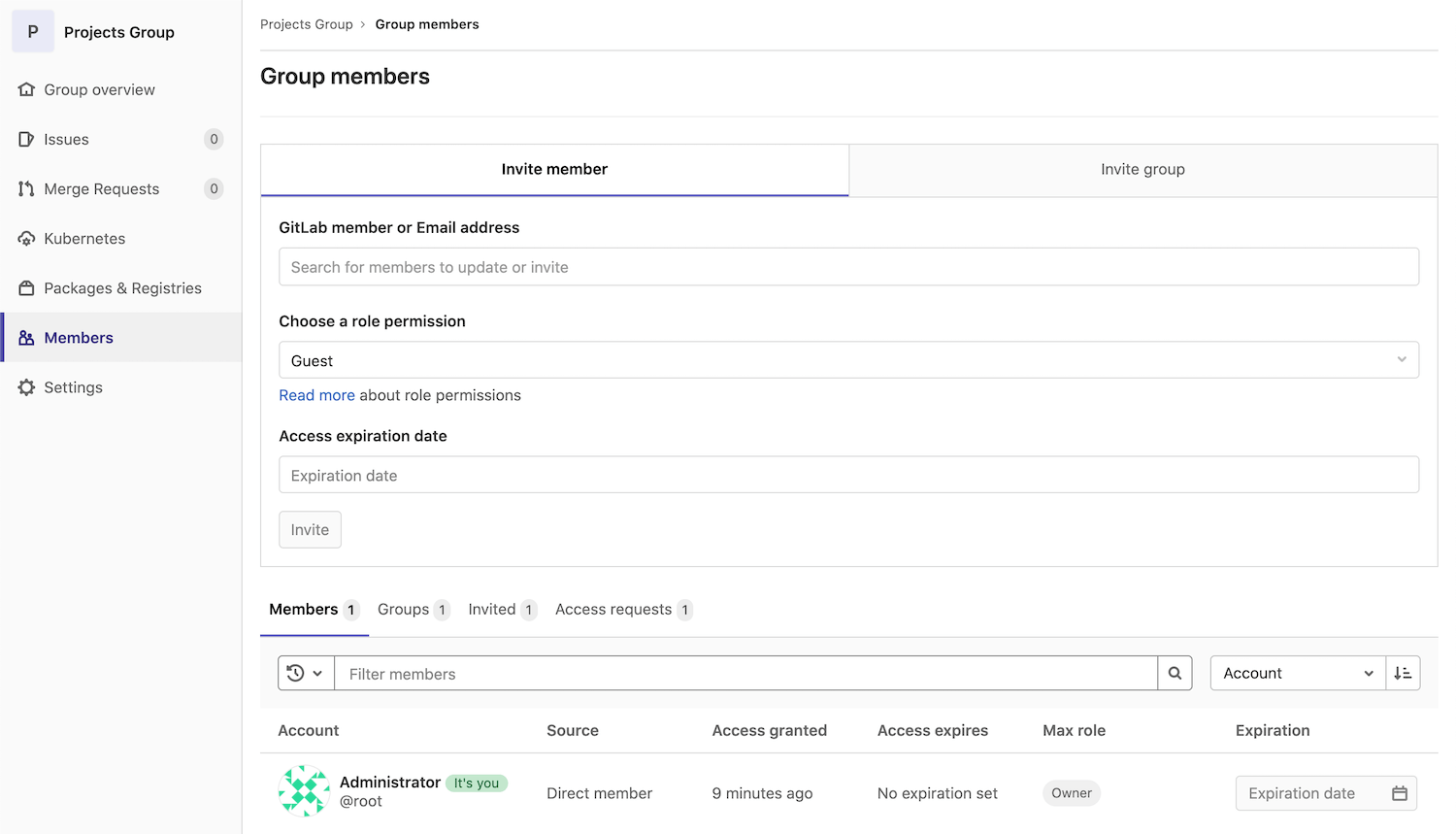The width and height of the screenshot is (1456, 834).
Task: Click the Settings gear icon
Action: coord(26,387)
